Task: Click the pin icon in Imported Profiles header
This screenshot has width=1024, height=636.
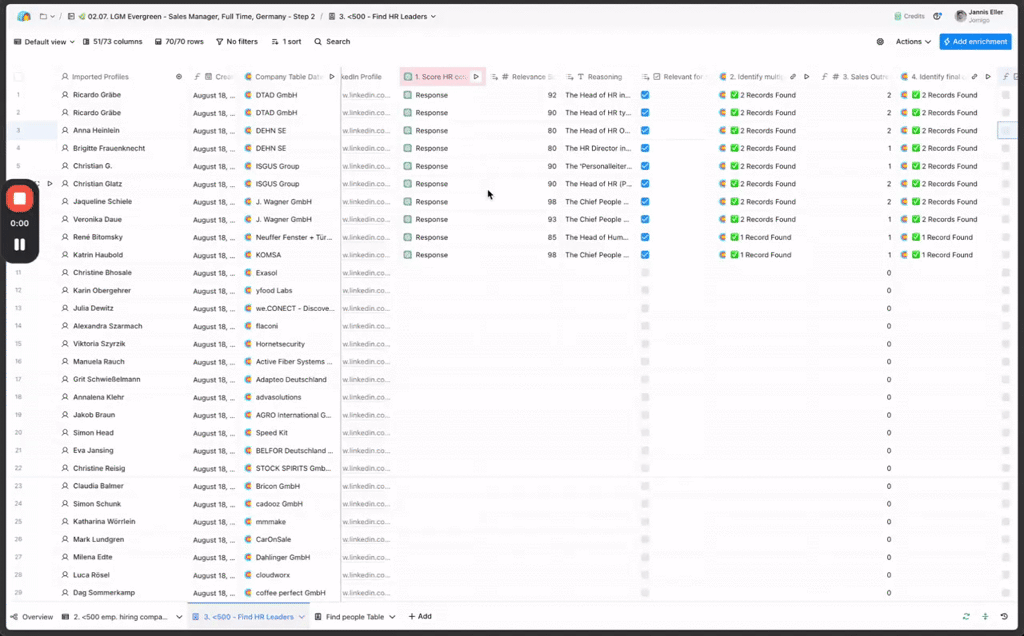Action: 179,77
